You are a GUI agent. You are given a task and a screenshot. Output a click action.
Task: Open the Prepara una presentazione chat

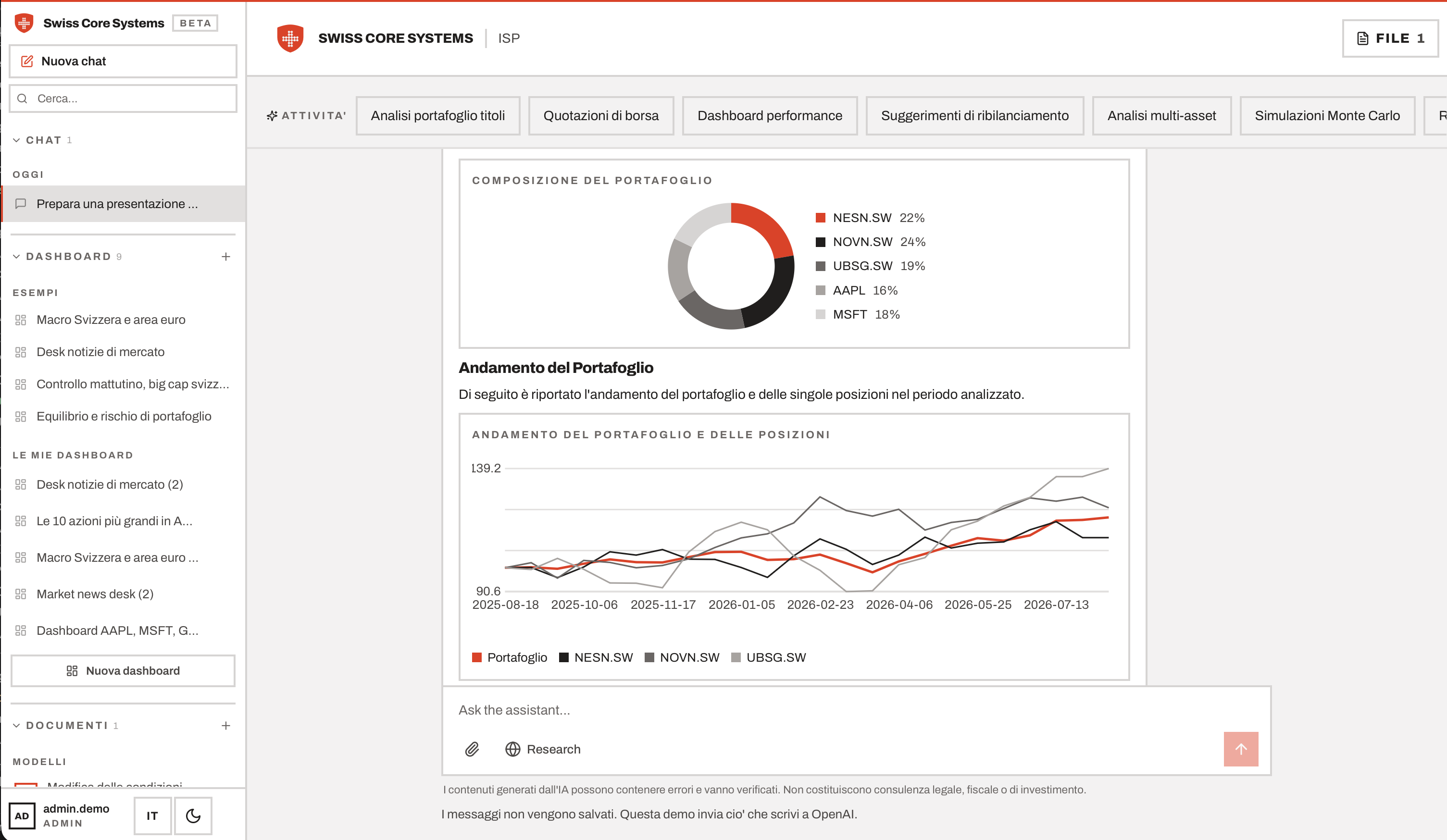click(x=123, y=203)
